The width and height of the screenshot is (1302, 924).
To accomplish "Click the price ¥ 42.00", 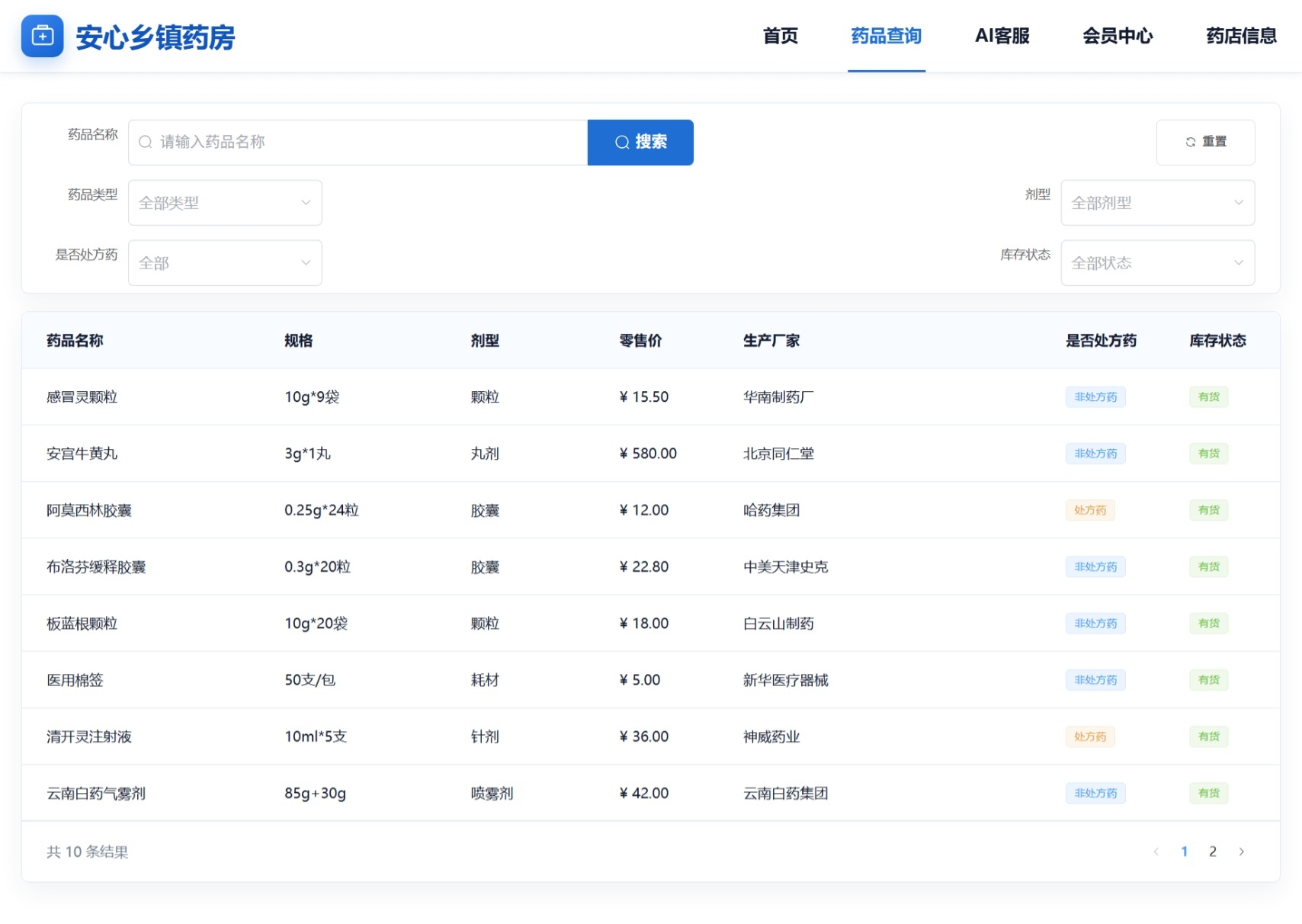I will point(644,794).
